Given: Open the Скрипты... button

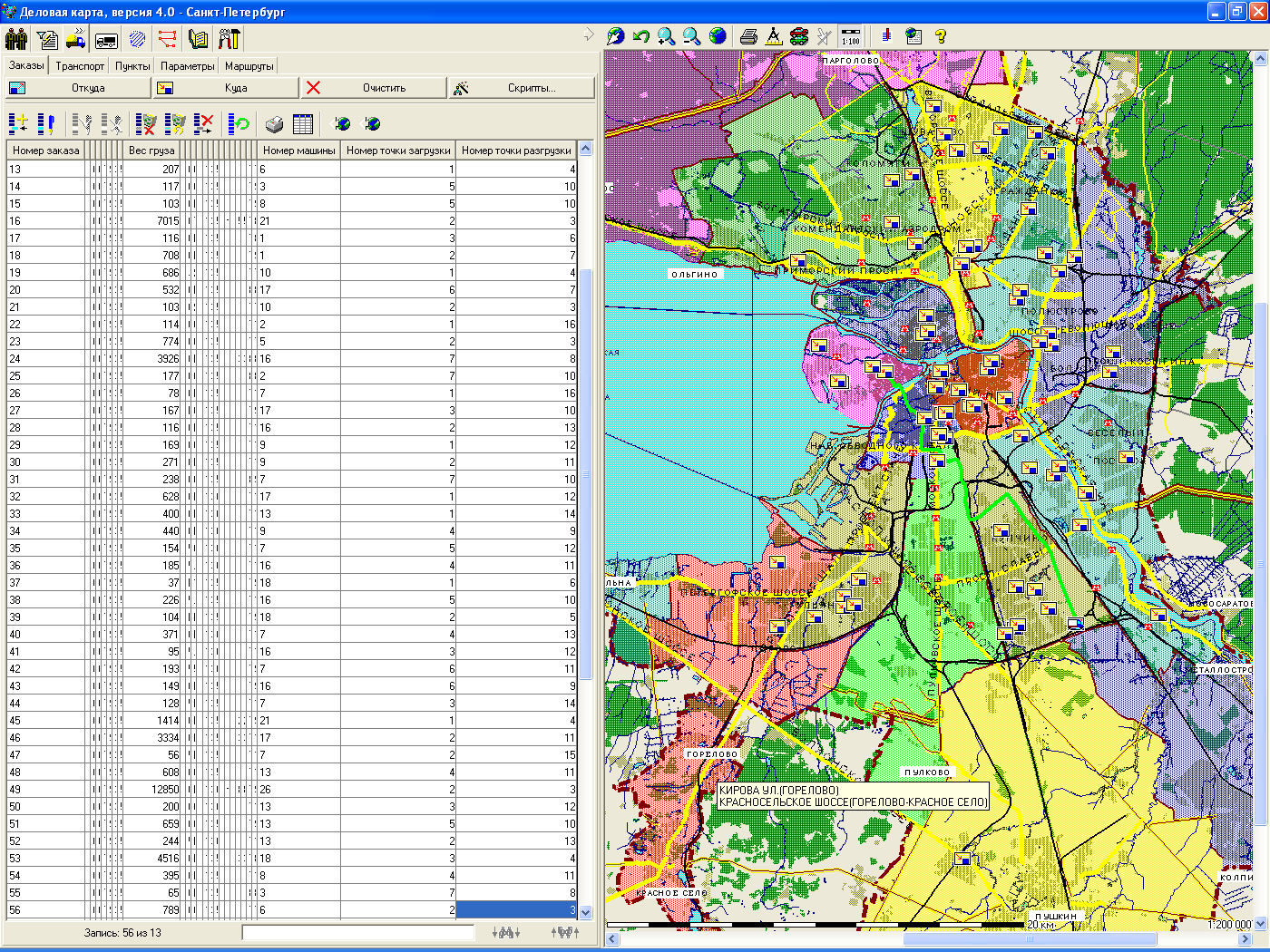Looking at the screenshot, I should click(522, 88).
